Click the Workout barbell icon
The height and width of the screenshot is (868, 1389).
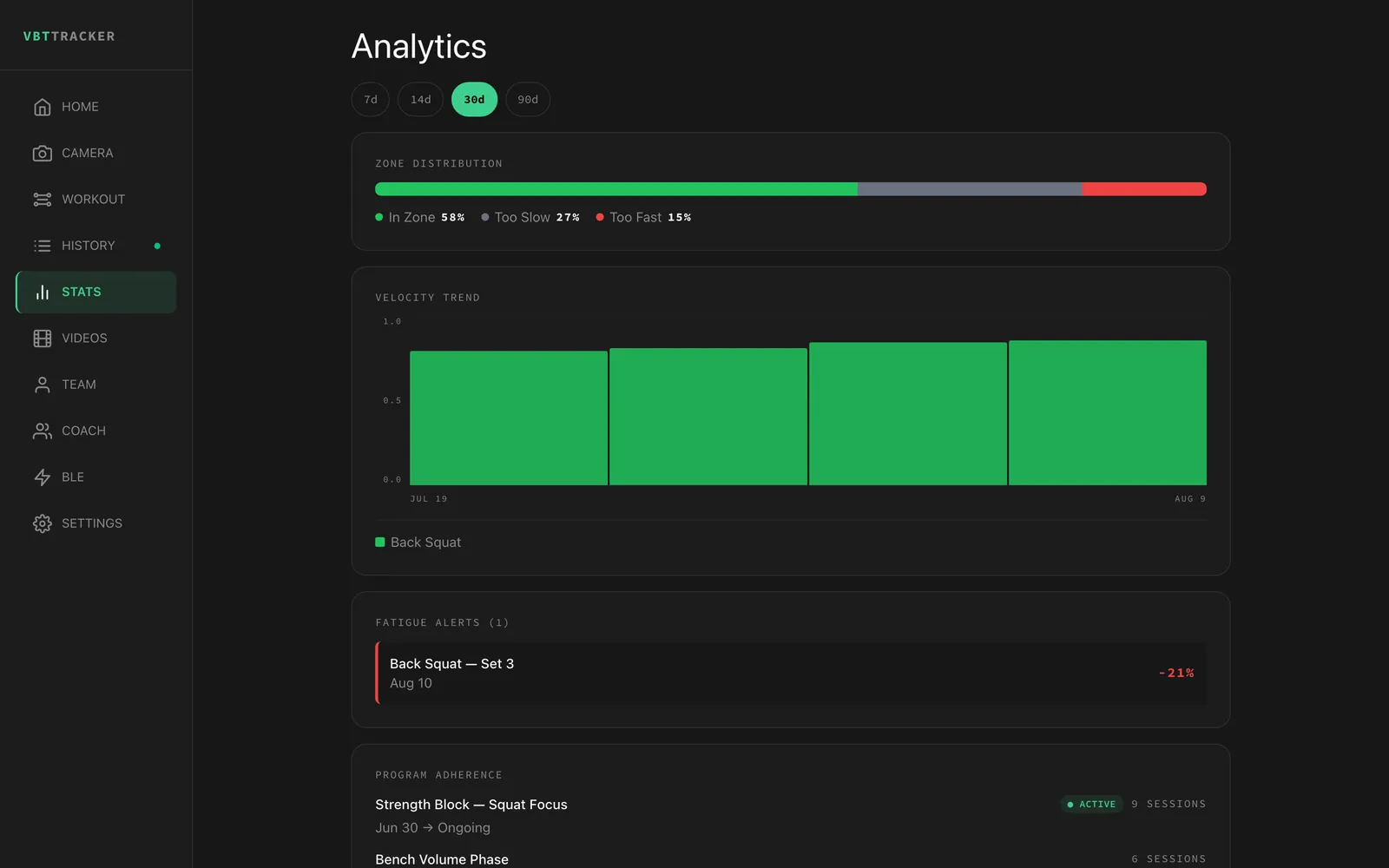pyautogui.click(x=42, y=200)
